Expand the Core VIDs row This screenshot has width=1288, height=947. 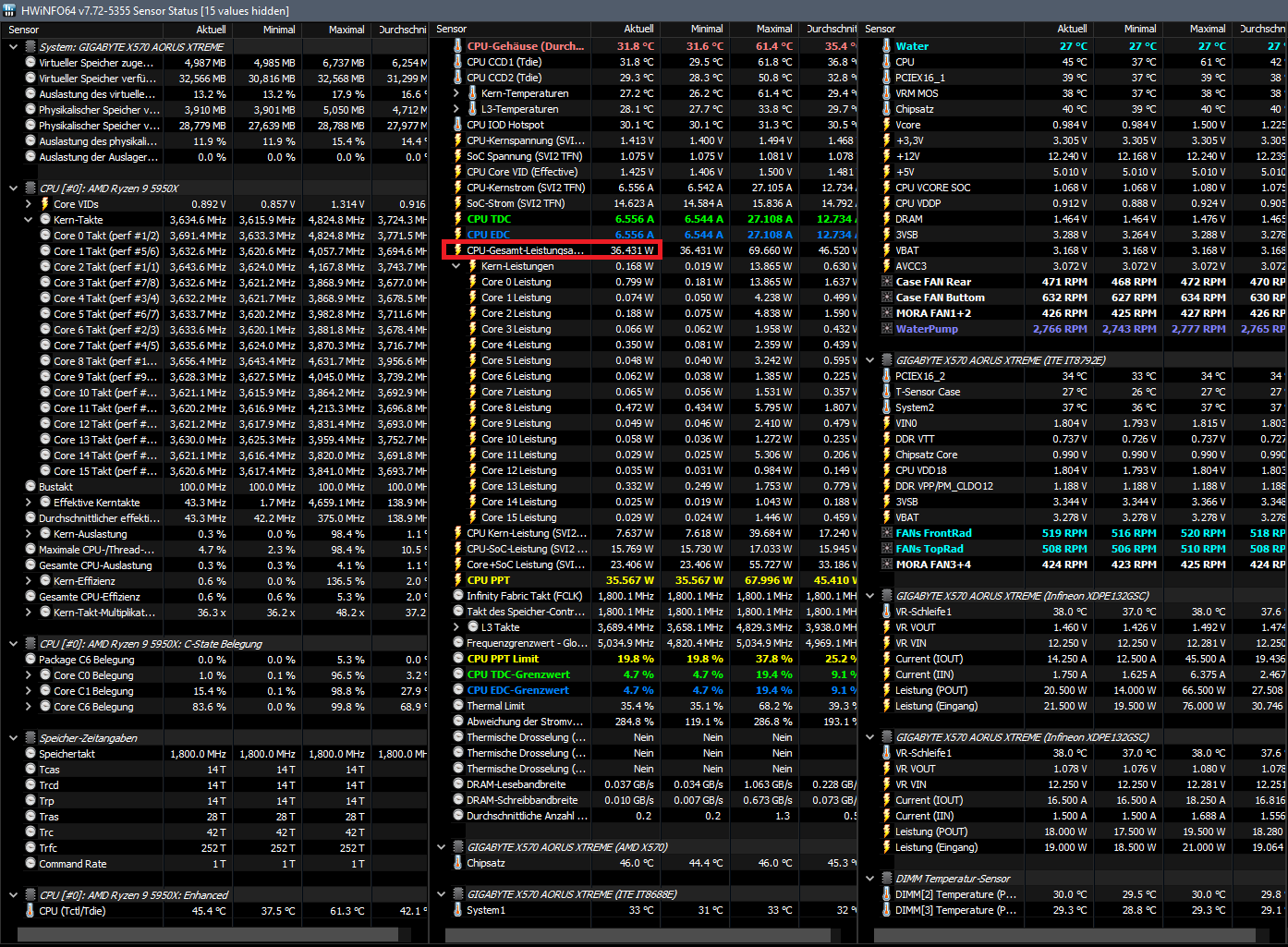[29, 204]
